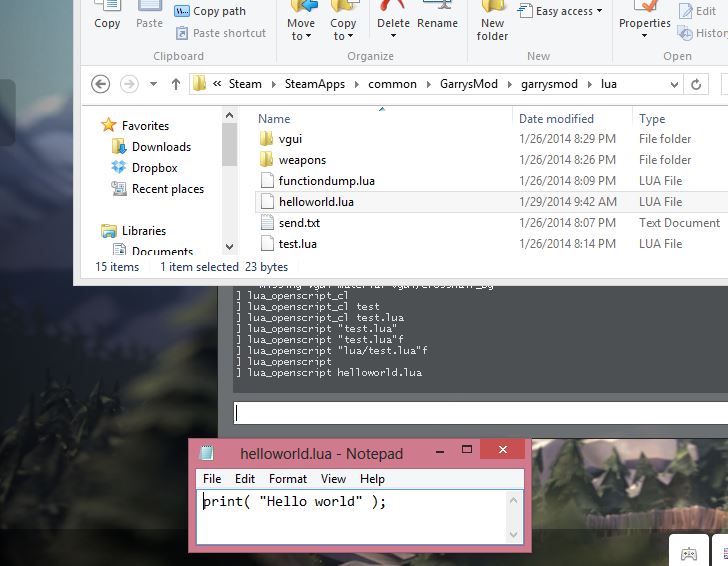Expand the arrow after GarrysMod breadcrumb
Screen dimensions: 728x566
[x=510, y=85]
